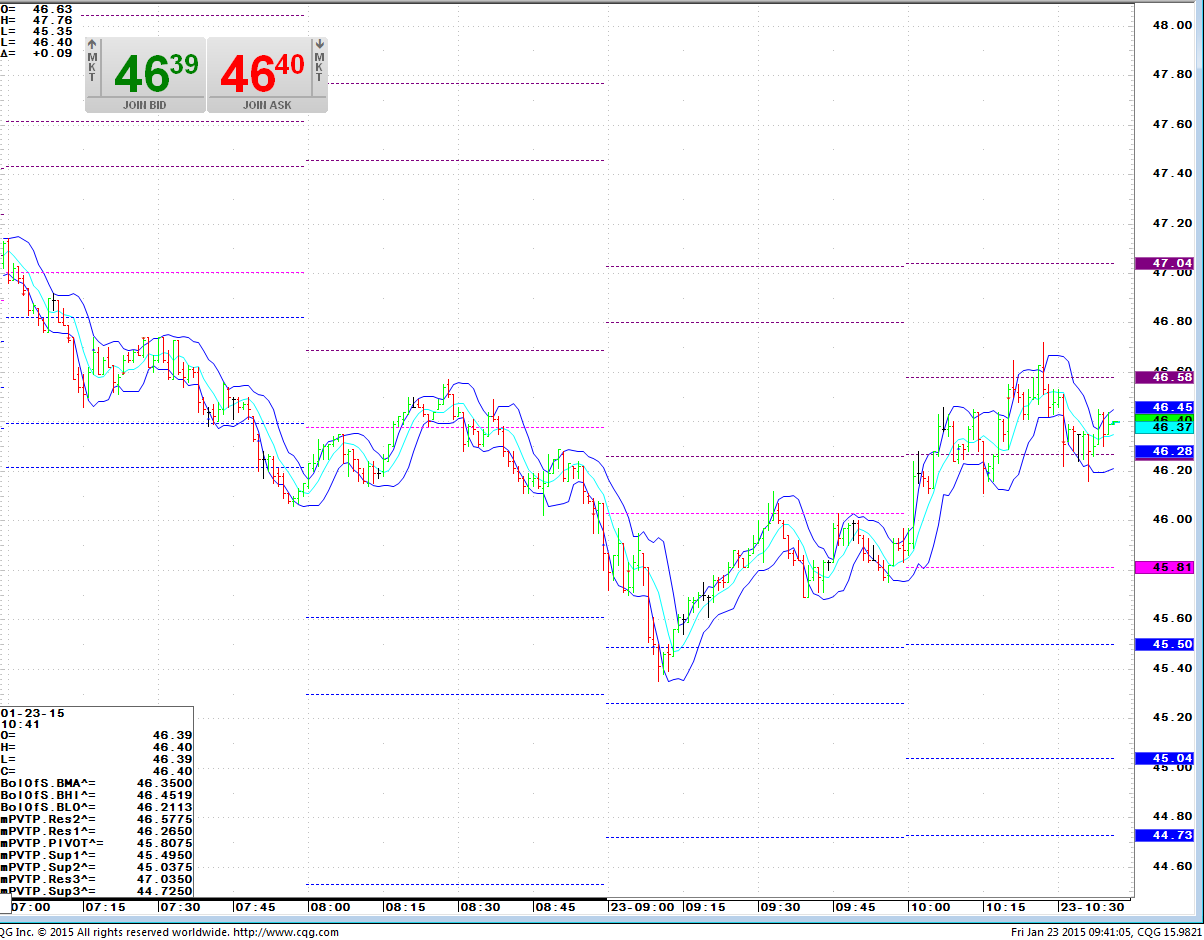
Task: Open the http://www.cqg.com link
Action: [286, 932]
